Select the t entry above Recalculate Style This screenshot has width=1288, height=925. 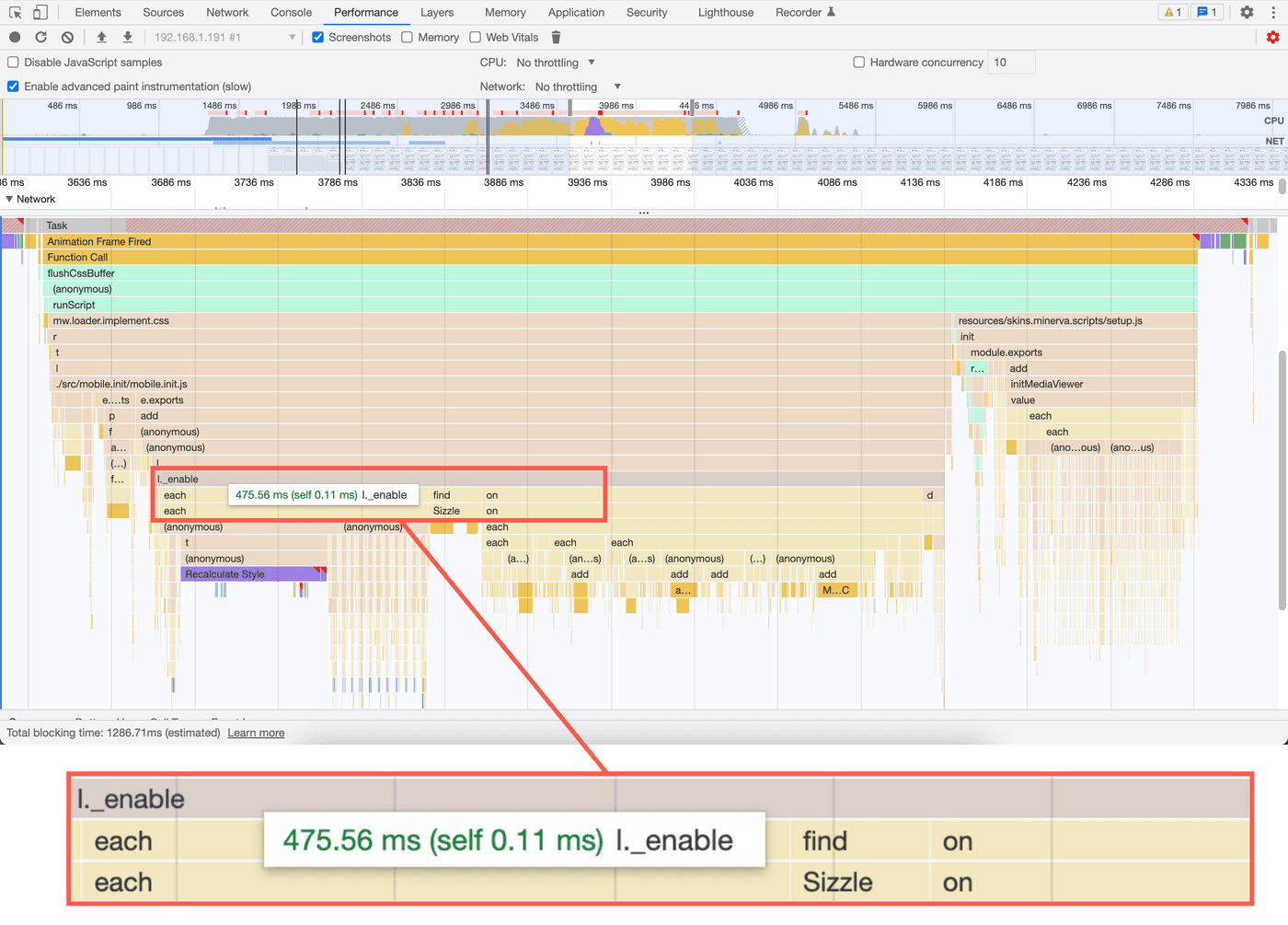click(x=254, y=543)
